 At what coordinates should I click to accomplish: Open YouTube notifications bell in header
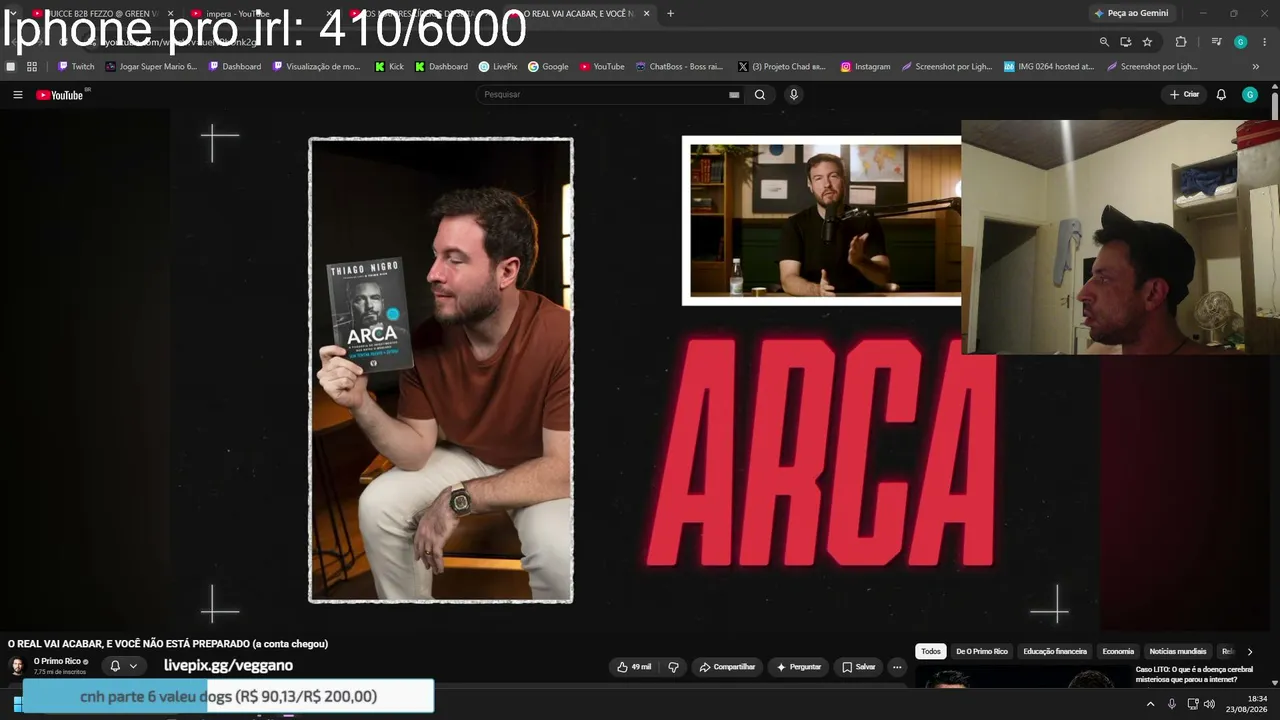(1221, 95)
